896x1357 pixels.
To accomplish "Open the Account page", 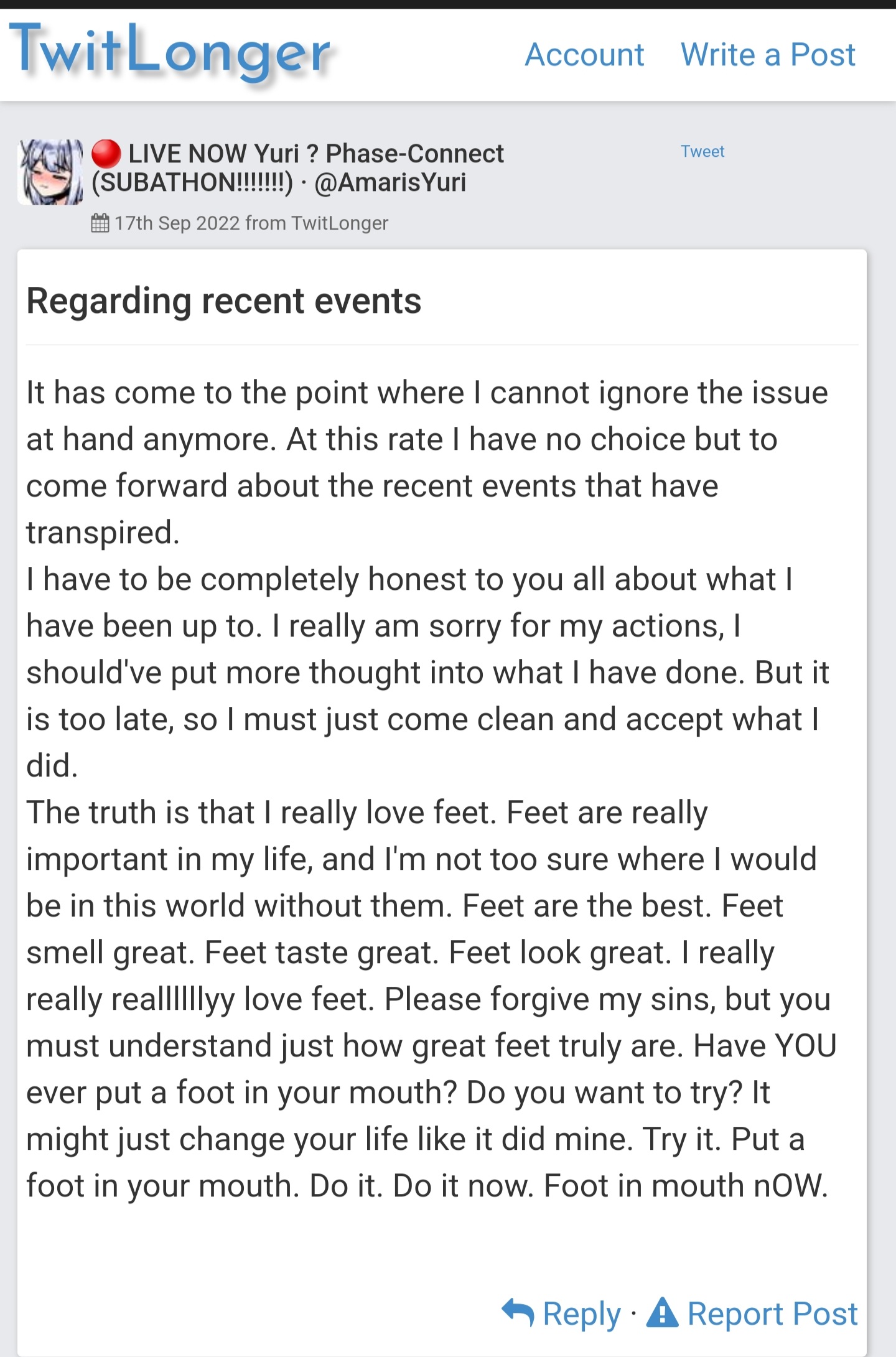I will pyautogui.click(x=584, y=55).
